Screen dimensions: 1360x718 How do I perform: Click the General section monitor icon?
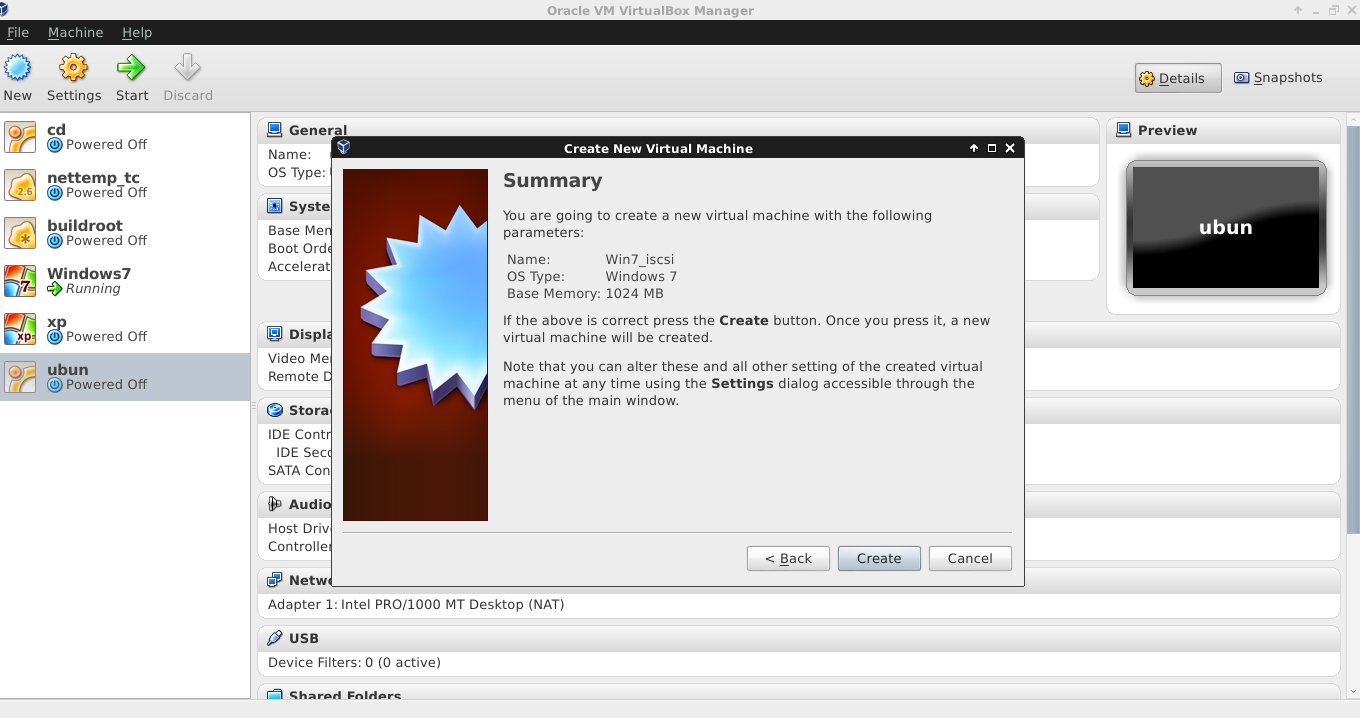(x=274, y=130)
